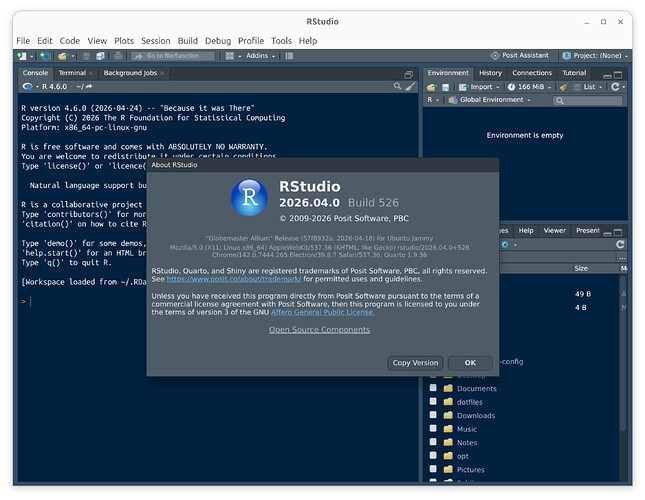Switch to the History tab
Viewport: 645px width, 500px height.
[x=490, y=73]
